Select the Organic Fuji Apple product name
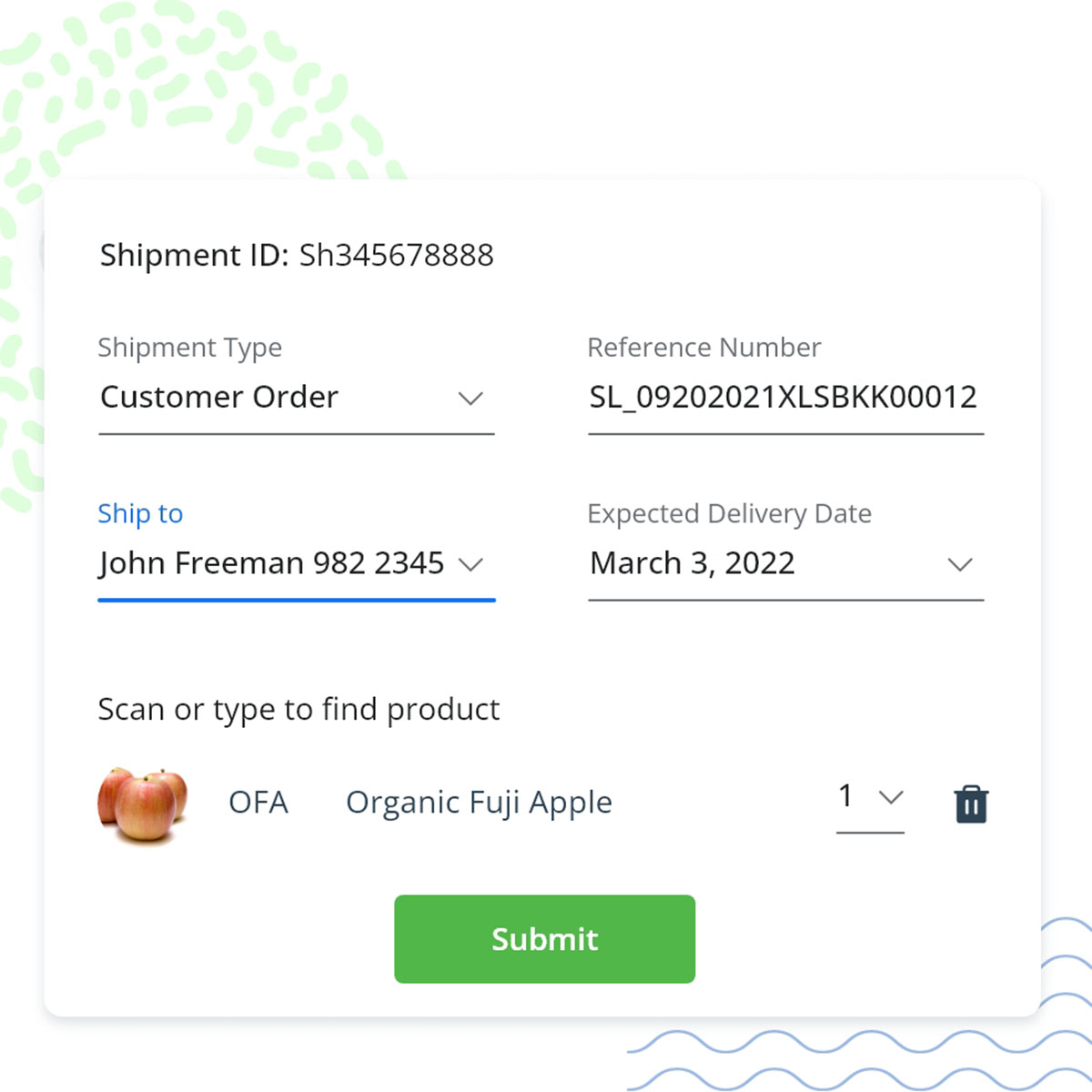 478,803
